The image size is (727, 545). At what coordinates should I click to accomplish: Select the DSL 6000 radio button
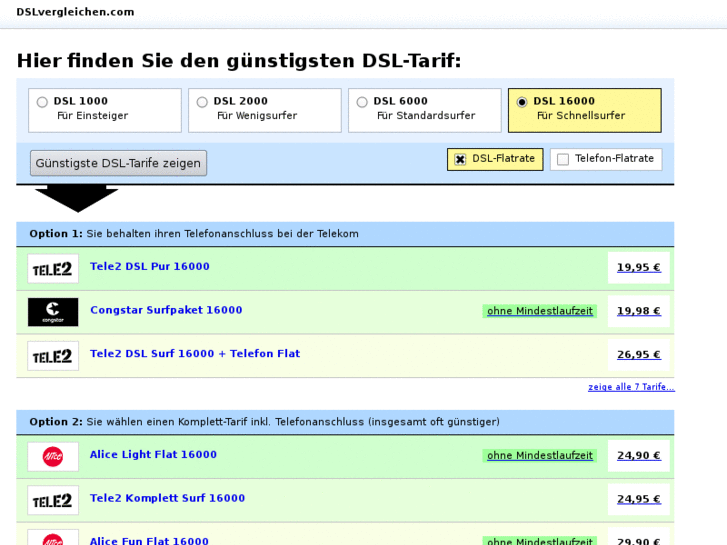click(362, 102)
